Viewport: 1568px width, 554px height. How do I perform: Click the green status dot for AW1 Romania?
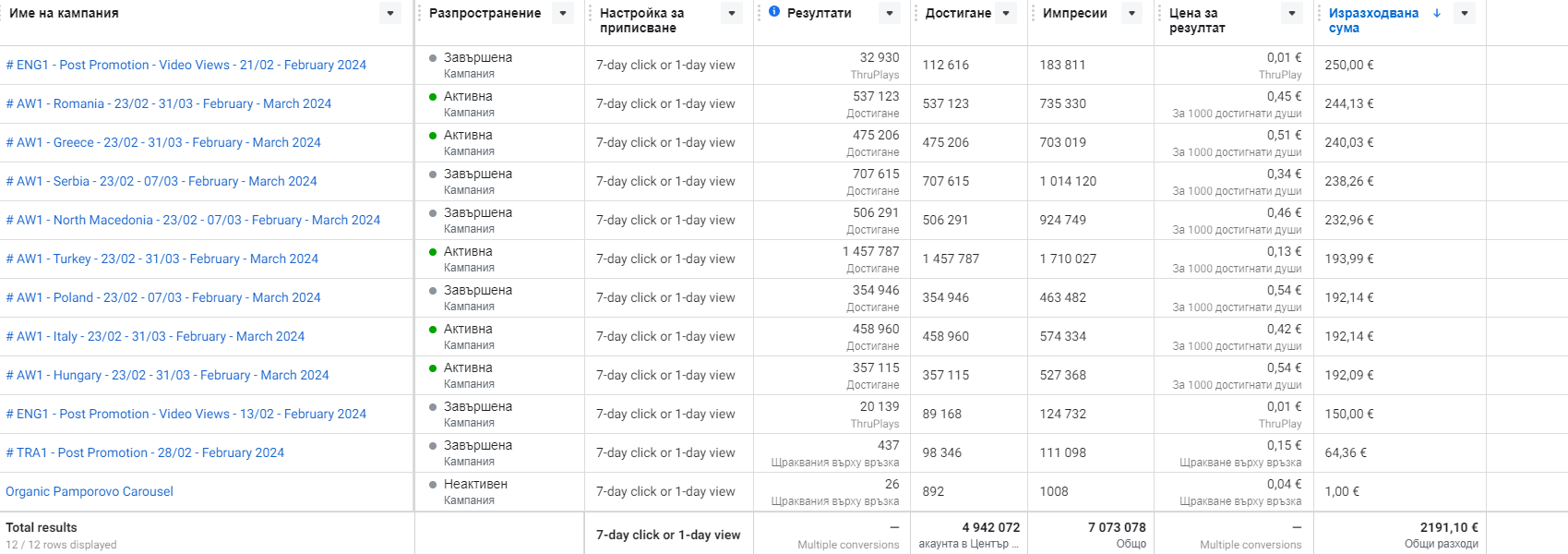pos(433,97)
